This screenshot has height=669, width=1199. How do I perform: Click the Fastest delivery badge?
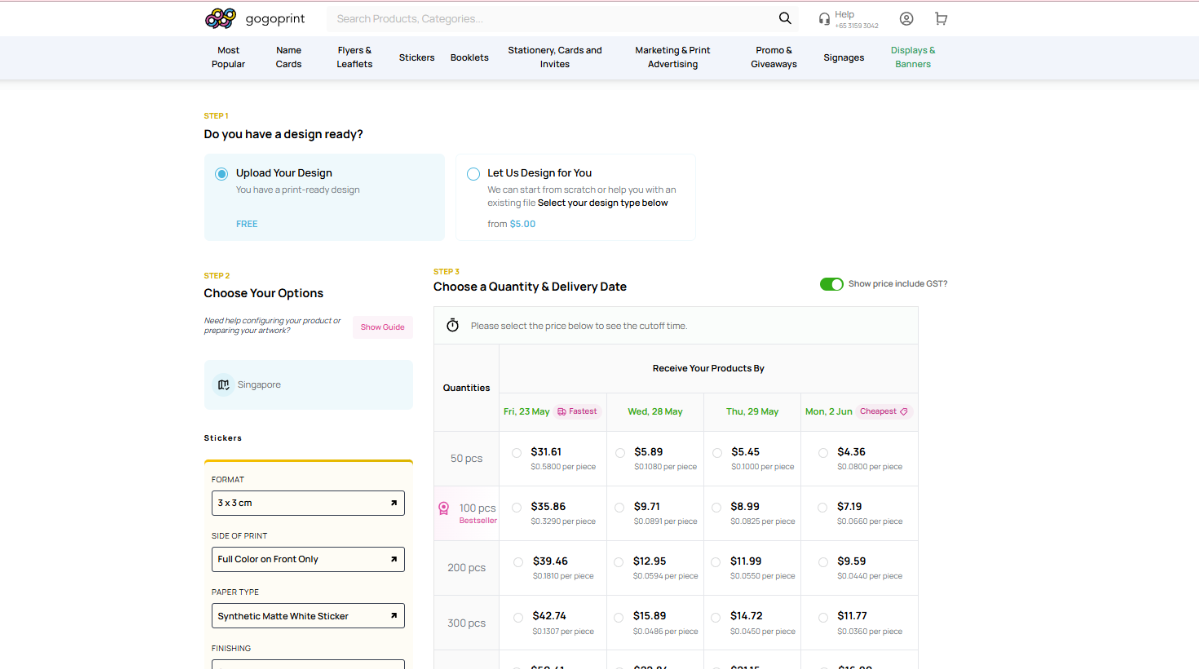577,411
